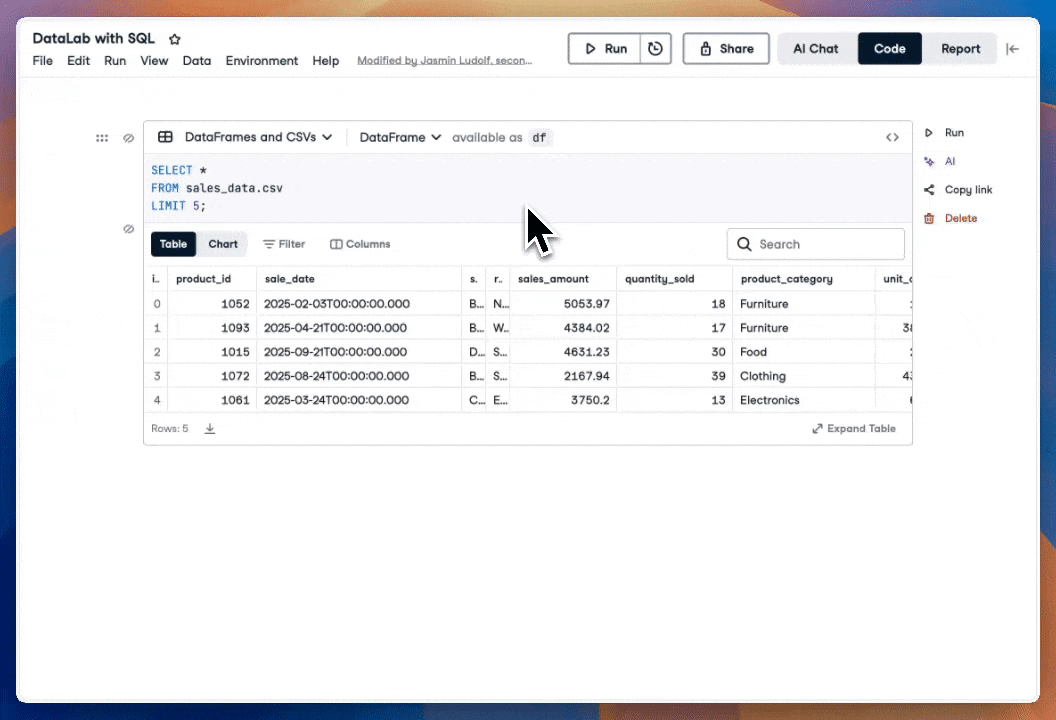
Task: Click the Columns button label
Action: [x=368, y=244]
